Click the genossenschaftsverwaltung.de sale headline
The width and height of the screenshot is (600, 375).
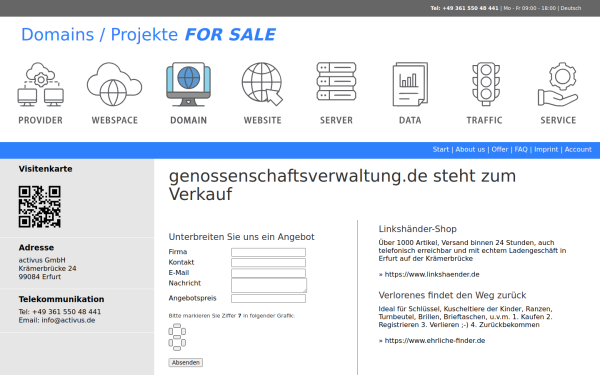click(342, 185)
